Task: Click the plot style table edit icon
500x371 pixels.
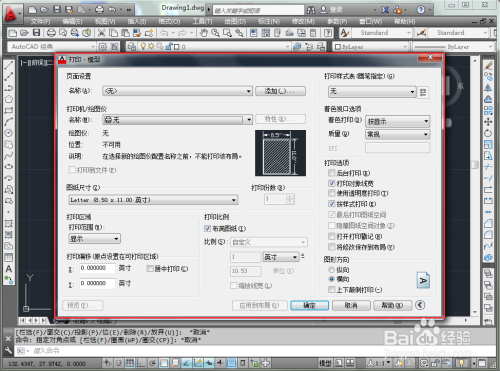Action: [x=423, y=92]
